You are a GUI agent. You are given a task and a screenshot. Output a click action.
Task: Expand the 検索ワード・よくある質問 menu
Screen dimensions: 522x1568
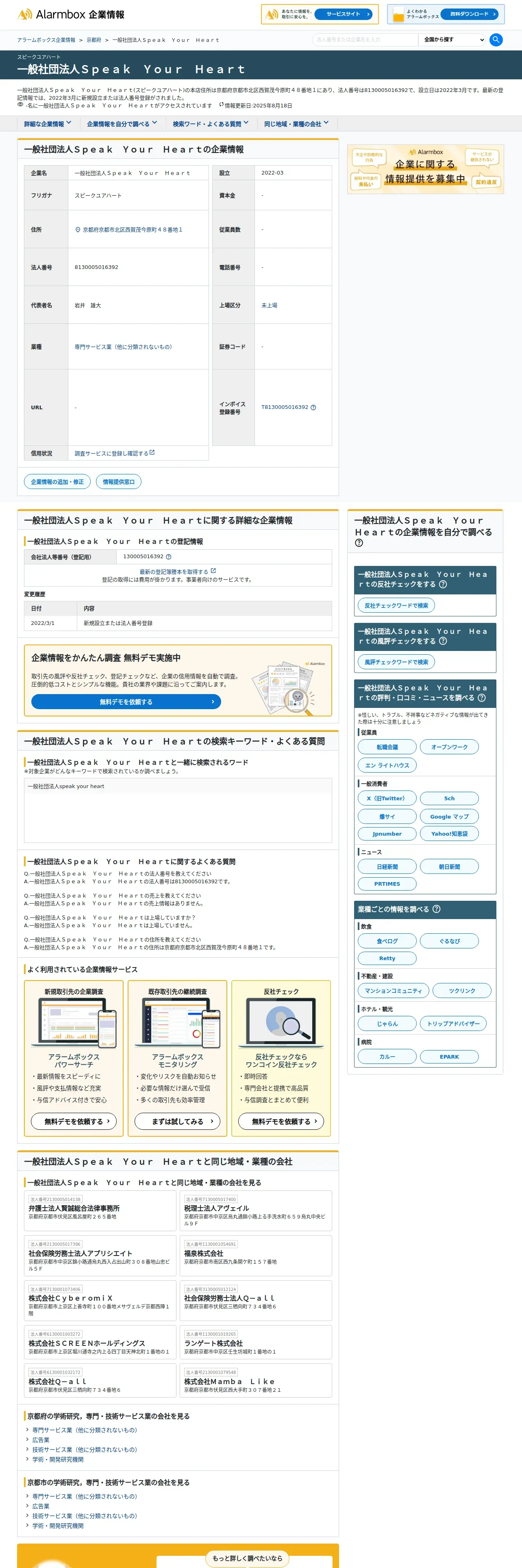point(211,124)
